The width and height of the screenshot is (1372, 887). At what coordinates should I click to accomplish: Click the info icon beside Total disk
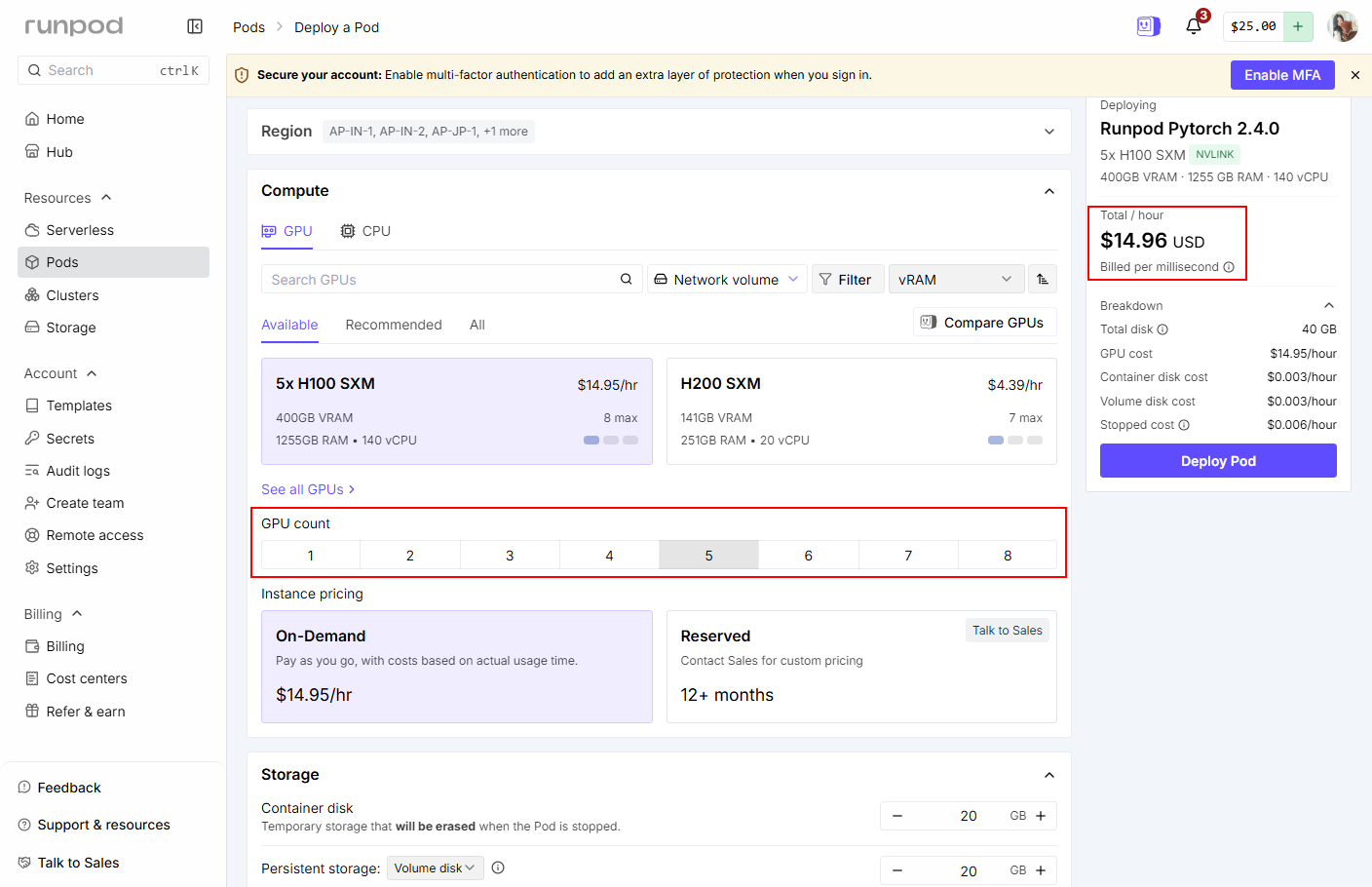pos(1162,329)
